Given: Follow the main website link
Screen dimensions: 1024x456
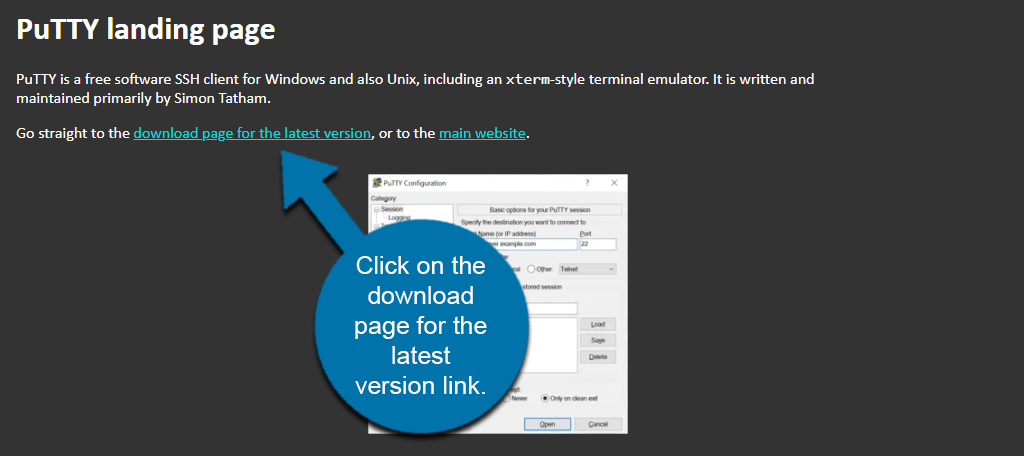Looking at the screenshot, I should coord(482,133).
